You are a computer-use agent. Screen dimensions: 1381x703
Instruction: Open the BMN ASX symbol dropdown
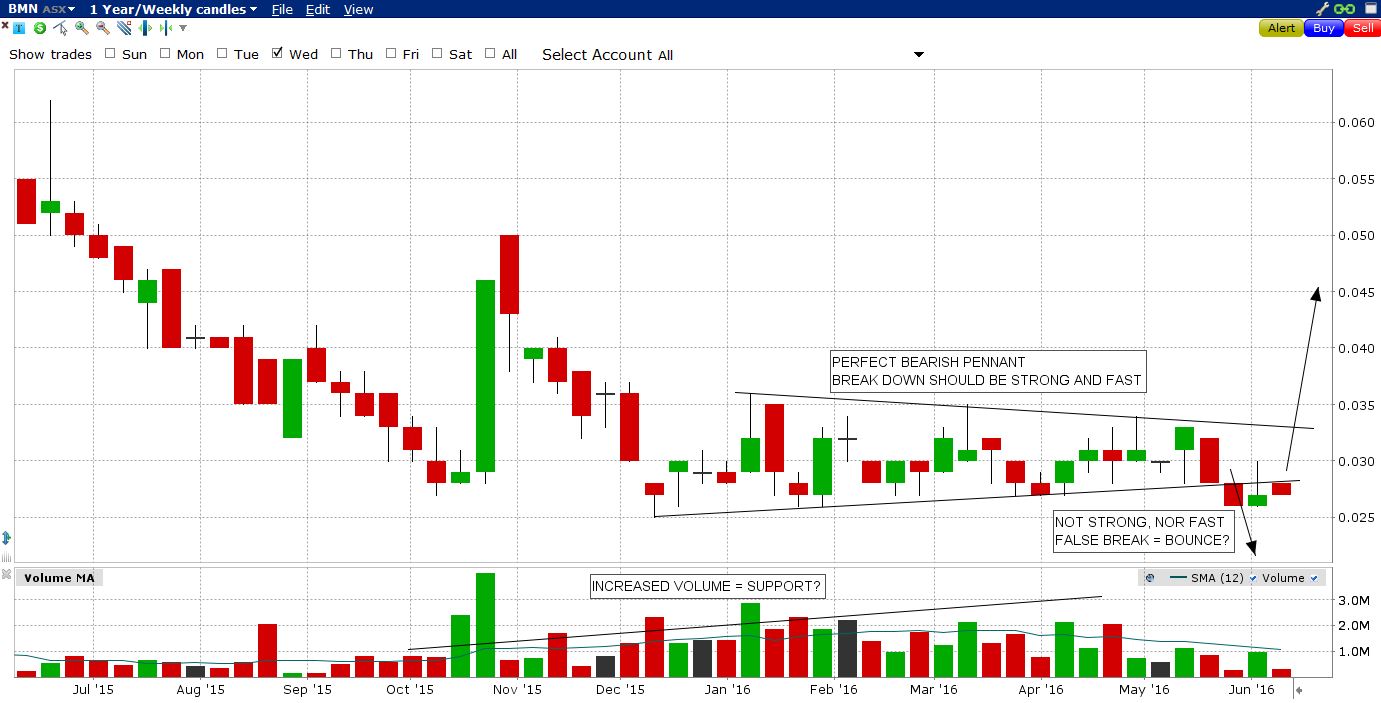(42, 9)
